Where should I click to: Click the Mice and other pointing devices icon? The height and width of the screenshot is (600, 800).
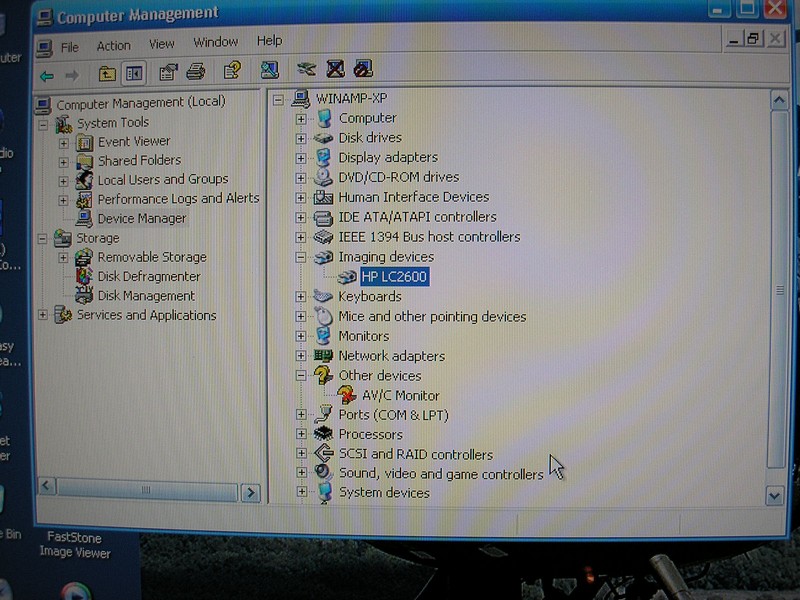(323, 316)
